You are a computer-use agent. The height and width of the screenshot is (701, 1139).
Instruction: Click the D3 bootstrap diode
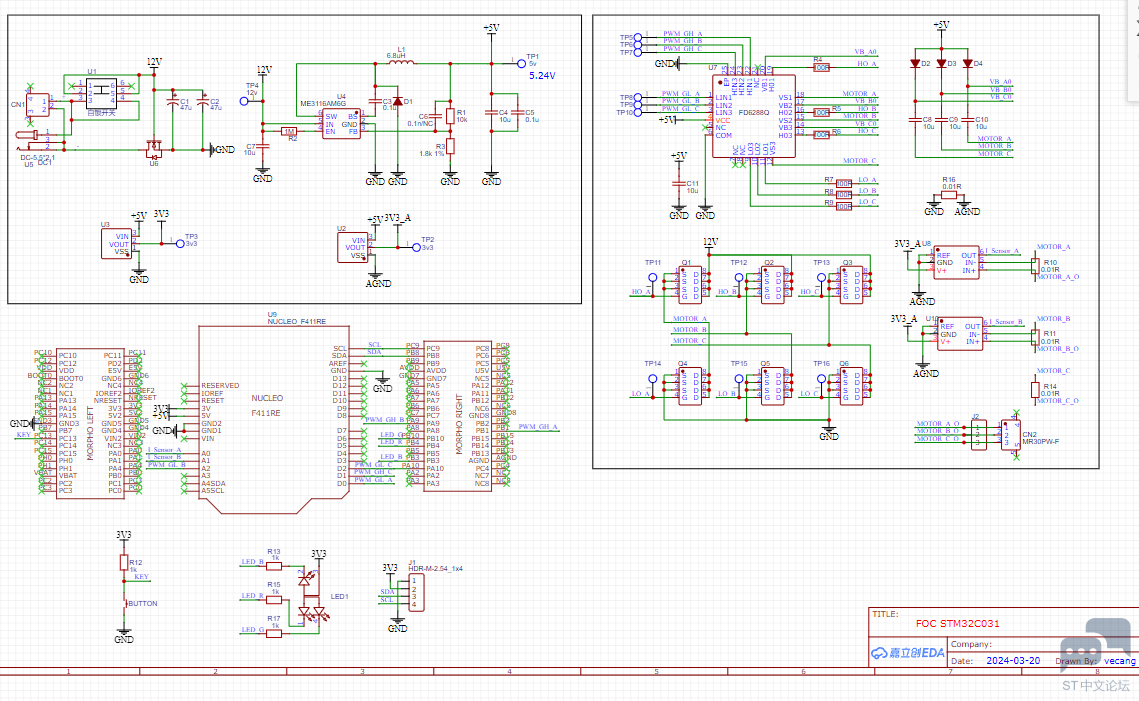(x=941, y=64)
